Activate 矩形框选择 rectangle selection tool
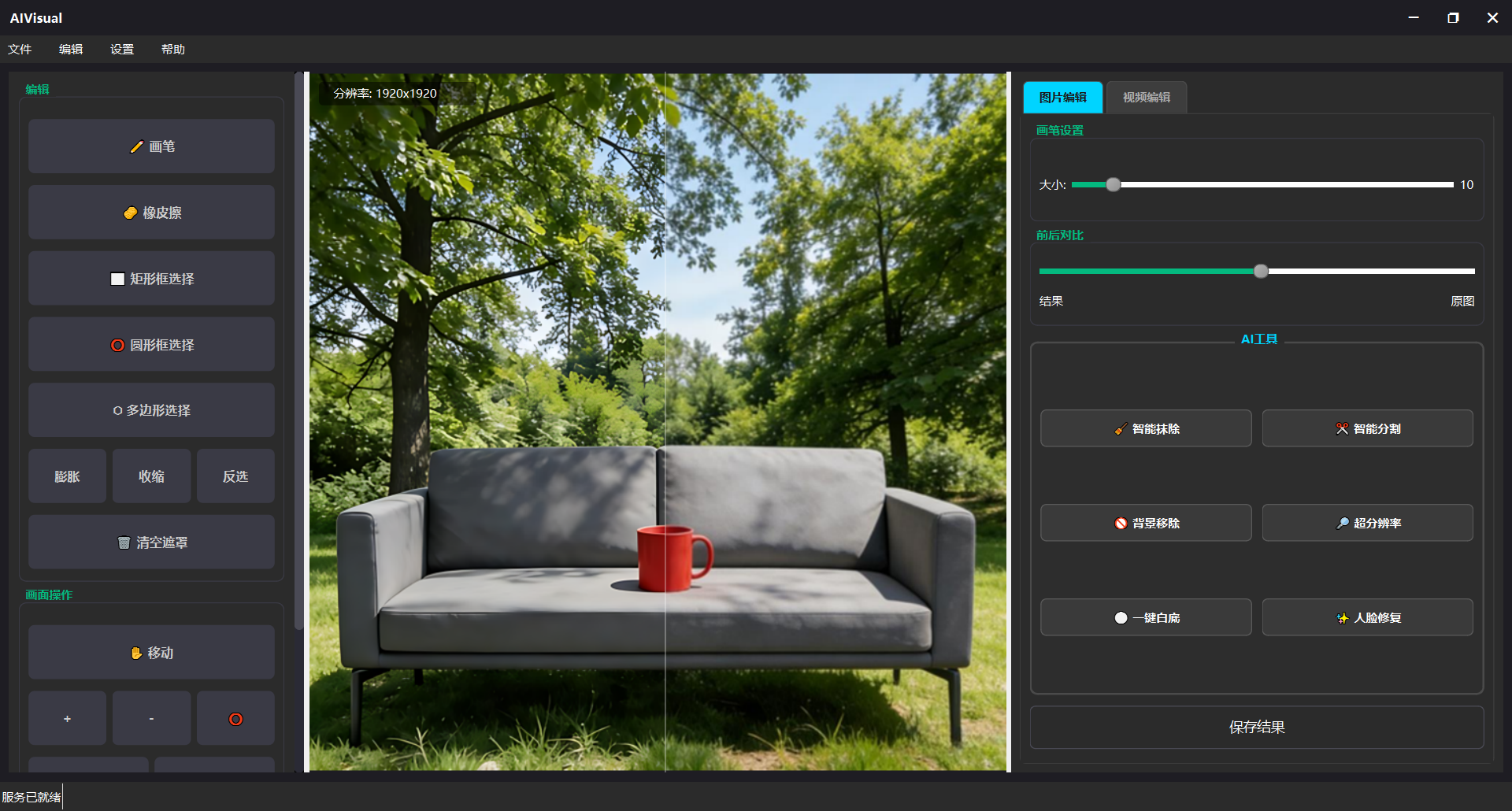This screenshot has width=1512, height=811. pos(151,279)
